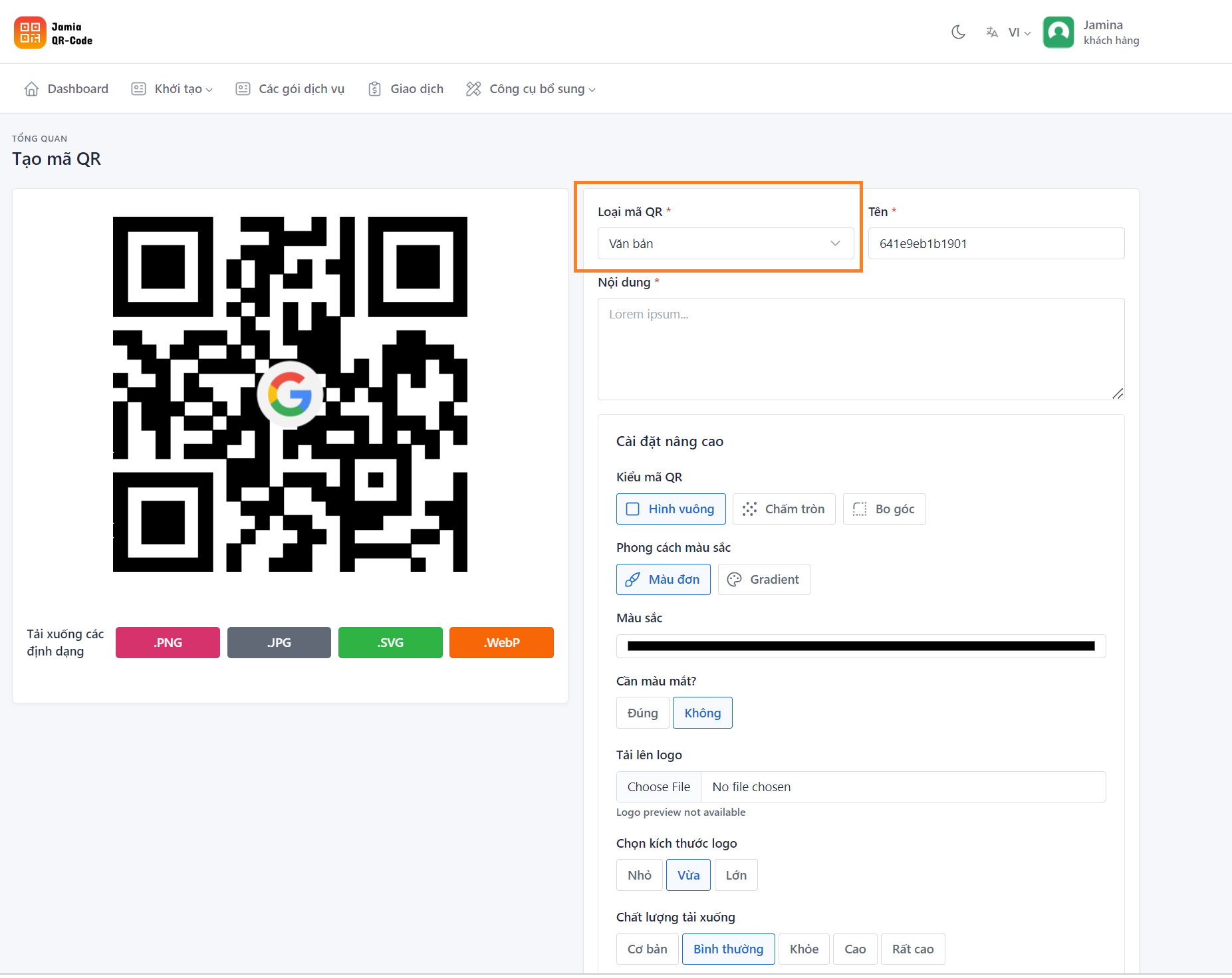The height and width of the screenshot is (978, 1232).
Task: Select Lớn logo size
Action: [x=736, y=875]
